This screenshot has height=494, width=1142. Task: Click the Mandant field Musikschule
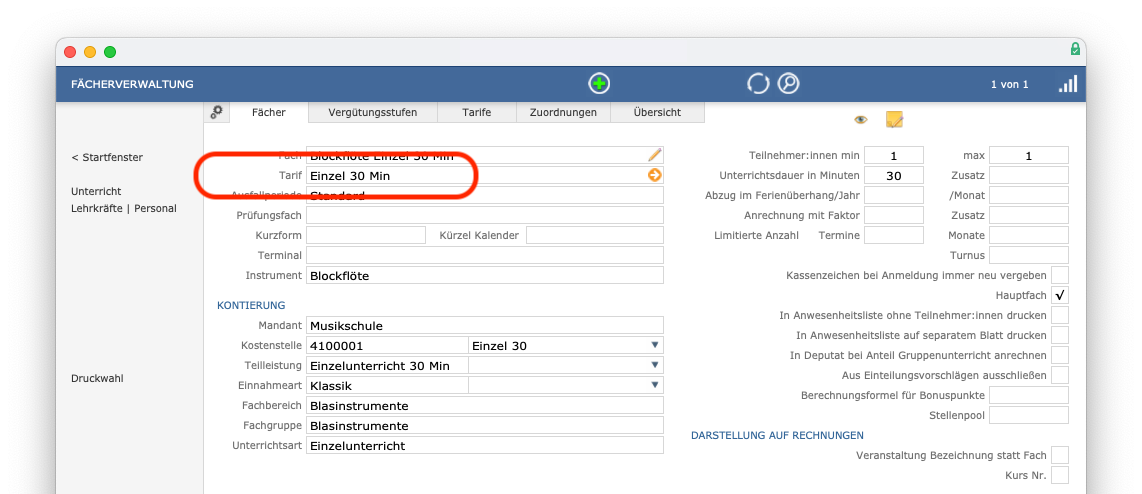pyautogui.click(x=485, y=325)
